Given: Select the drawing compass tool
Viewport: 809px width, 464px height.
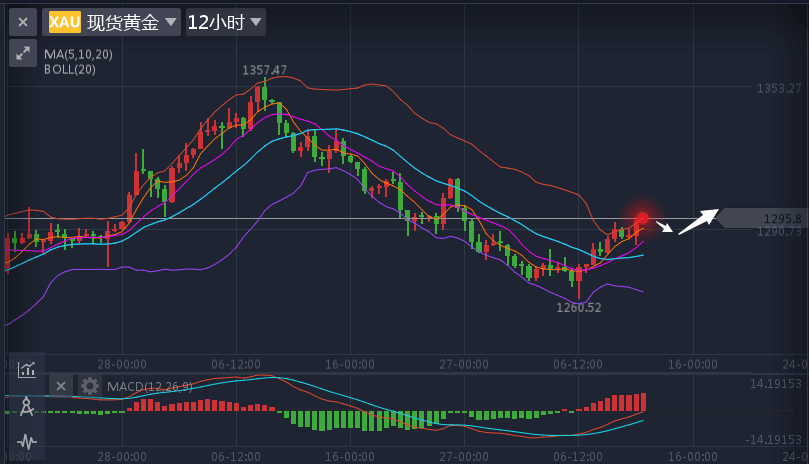Looking at the screenshot, I should (x=27, y=406).
